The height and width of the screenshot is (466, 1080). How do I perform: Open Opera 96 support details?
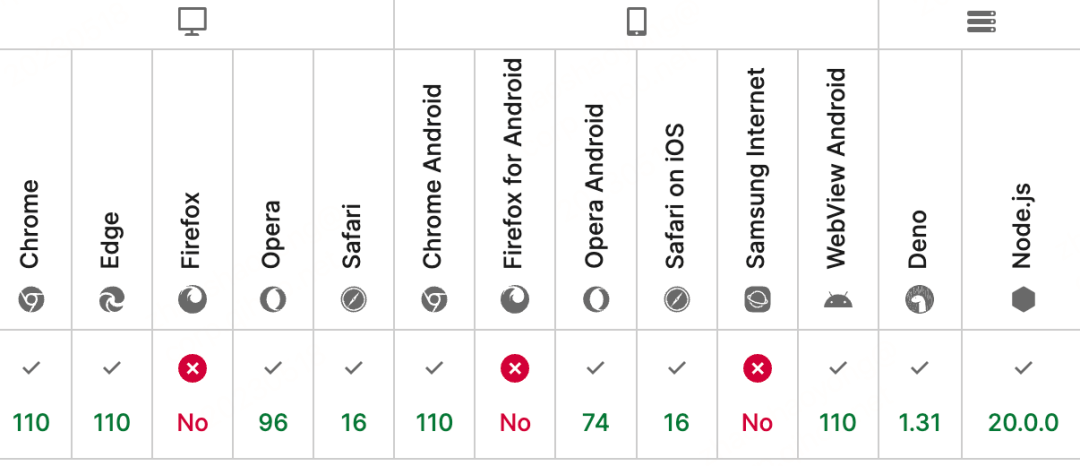click(273, 396)
